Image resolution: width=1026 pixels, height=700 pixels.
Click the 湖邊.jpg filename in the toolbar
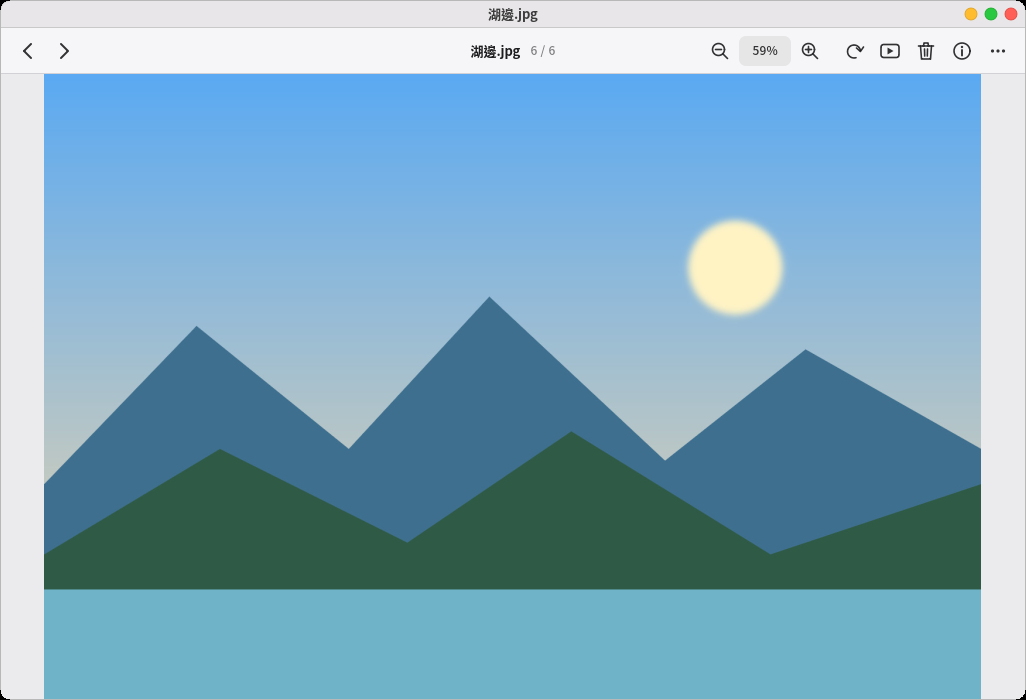point(495,51)
